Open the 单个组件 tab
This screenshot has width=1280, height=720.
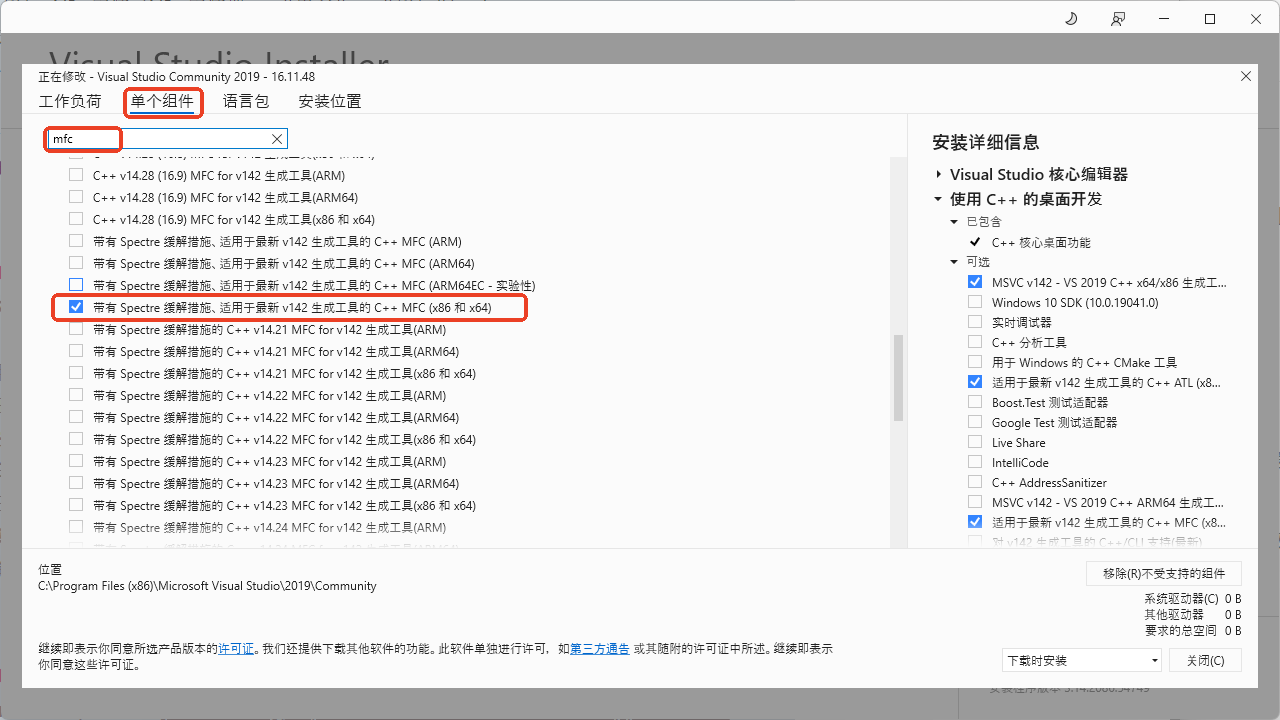coord(162,101)
